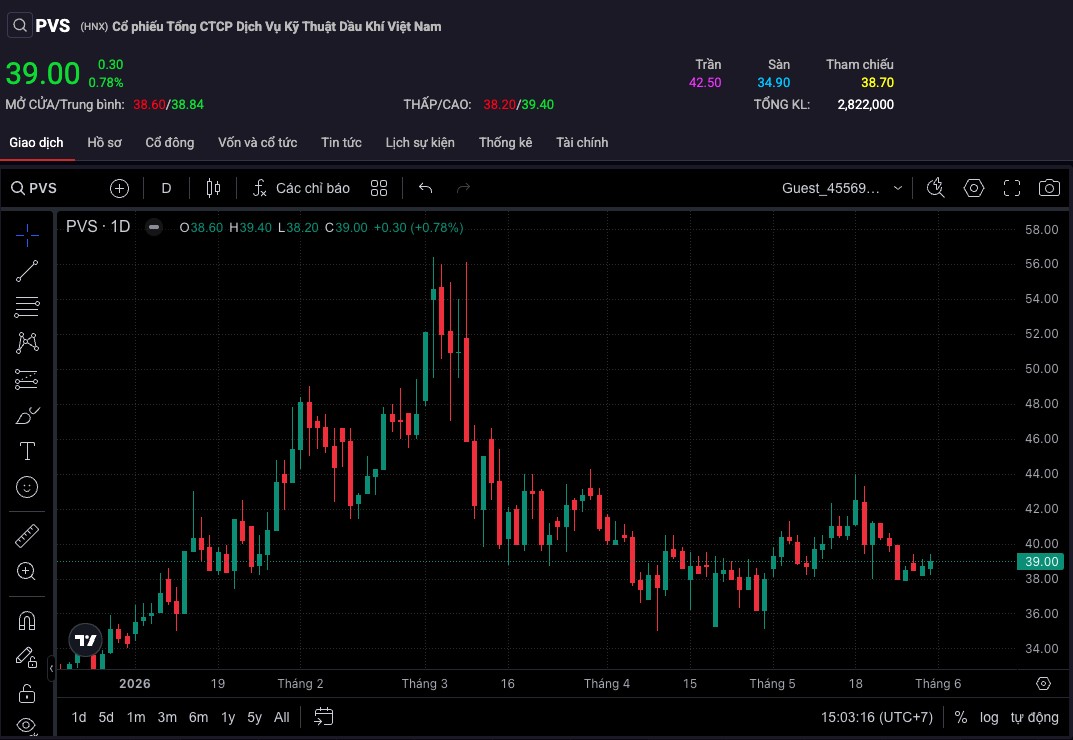Switch to the Tin tức tab
This screenshot has height=740, width=1073.
[341, 142]
